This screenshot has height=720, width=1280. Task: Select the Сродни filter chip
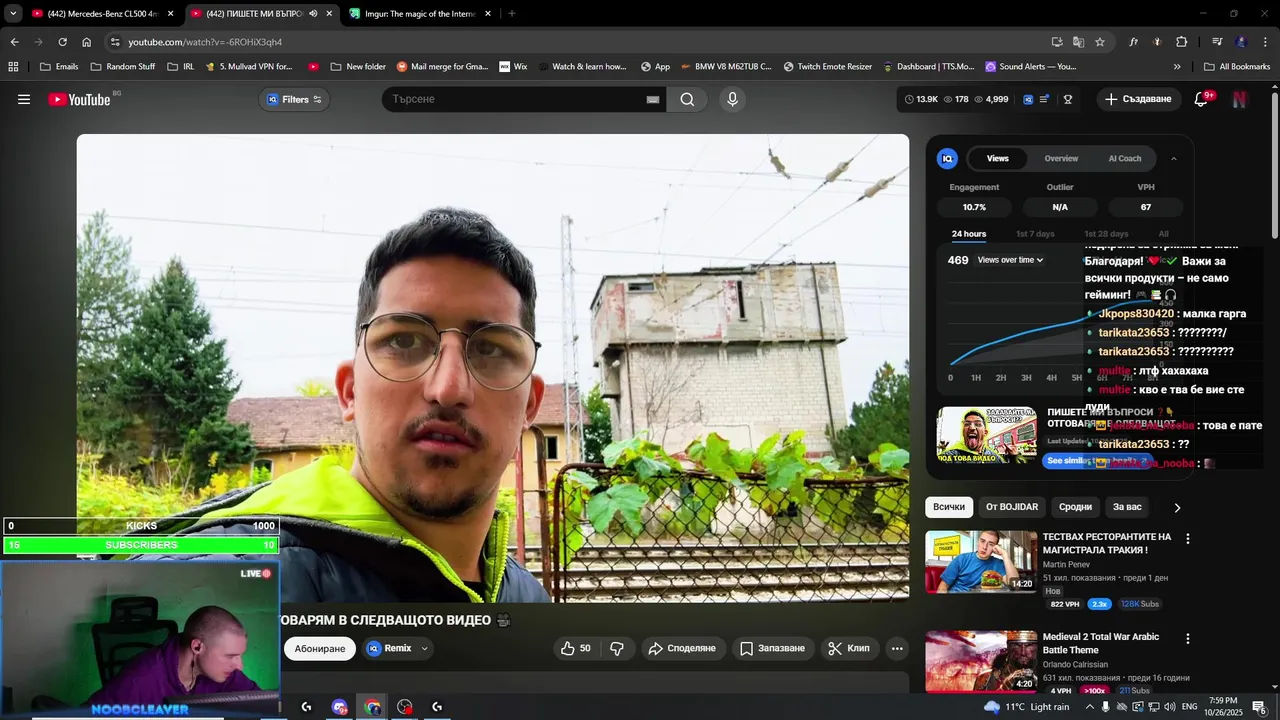(x=1075, y=507)
